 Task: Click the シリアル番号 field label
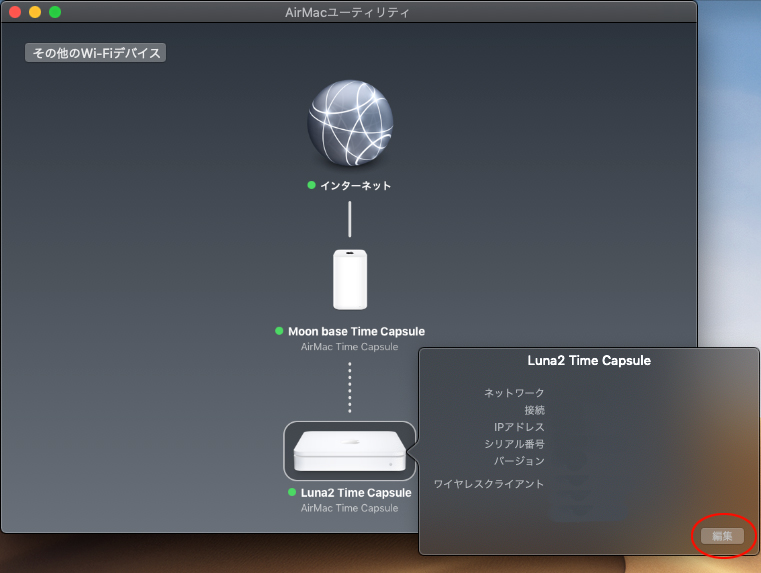514,444
